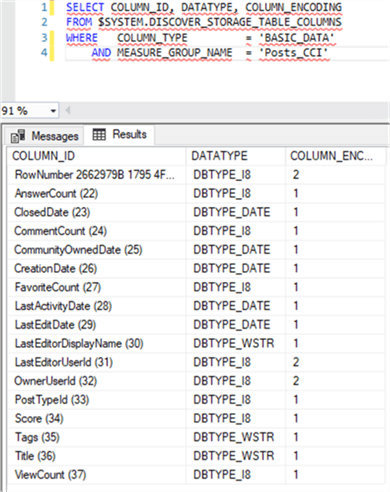Viewport: 390px width, 492px height.
Task: Click encoding value 2 in RowNumber row
Action: click(296, 175)
